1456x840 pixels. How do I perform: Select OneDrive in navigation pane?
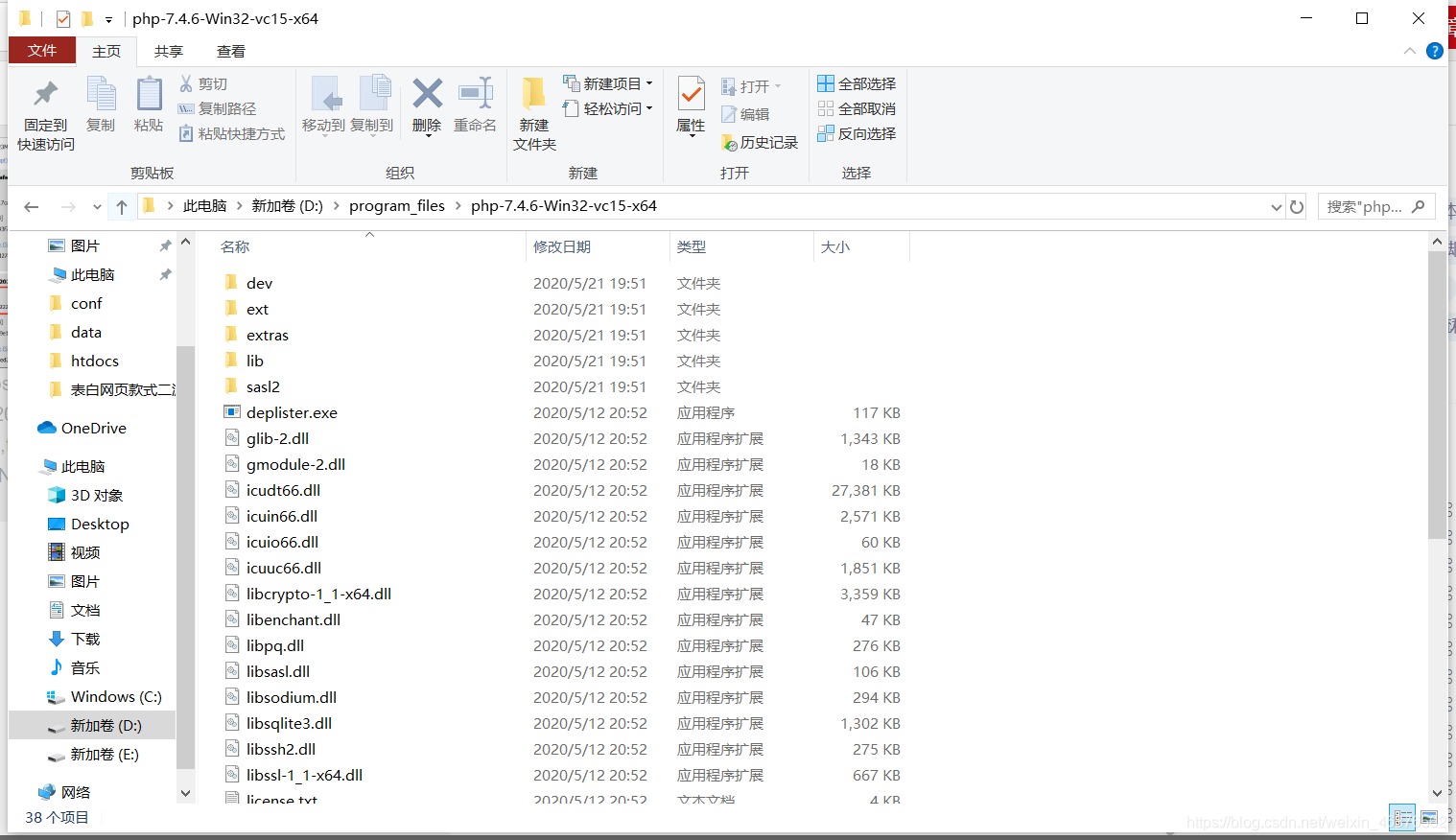pos(92,428)
